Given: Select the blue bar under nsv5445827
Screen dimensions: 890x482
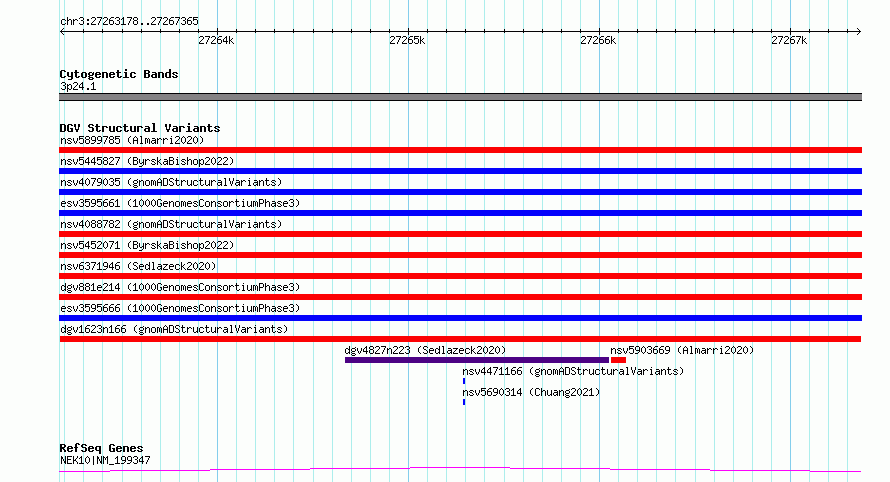Looking at the screenshot, I should [x=460, y=171].
